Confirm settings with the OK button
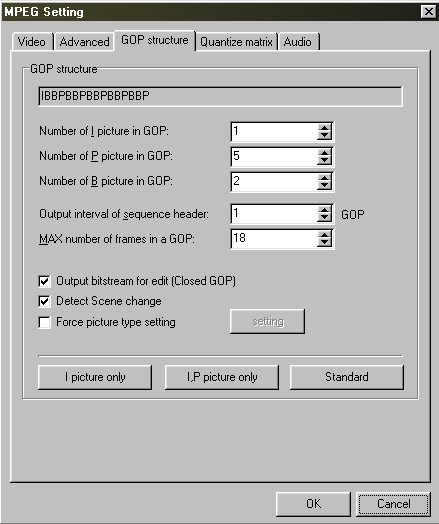 (313, 504)
